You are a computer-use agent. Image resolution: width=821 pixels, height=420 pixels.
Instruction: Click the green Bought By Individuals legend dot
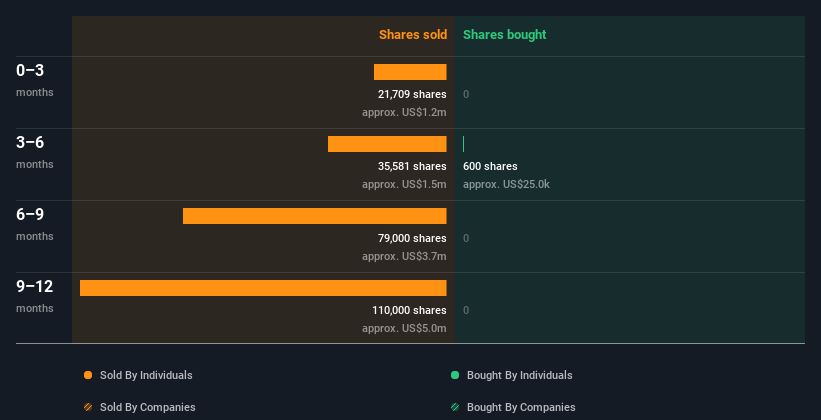pos(455,375)
